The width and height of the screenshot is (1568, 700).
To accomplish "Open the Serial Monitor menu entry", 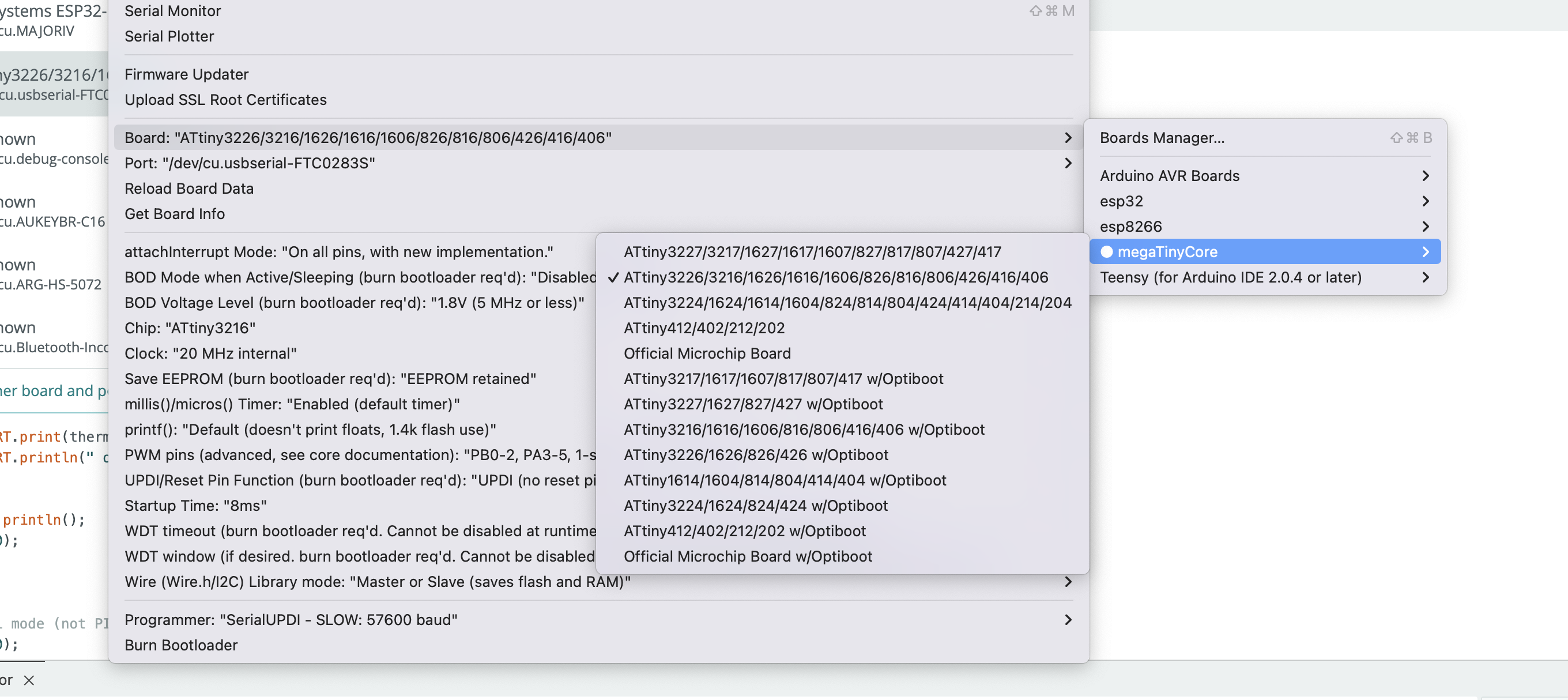I will coord(598,11).
